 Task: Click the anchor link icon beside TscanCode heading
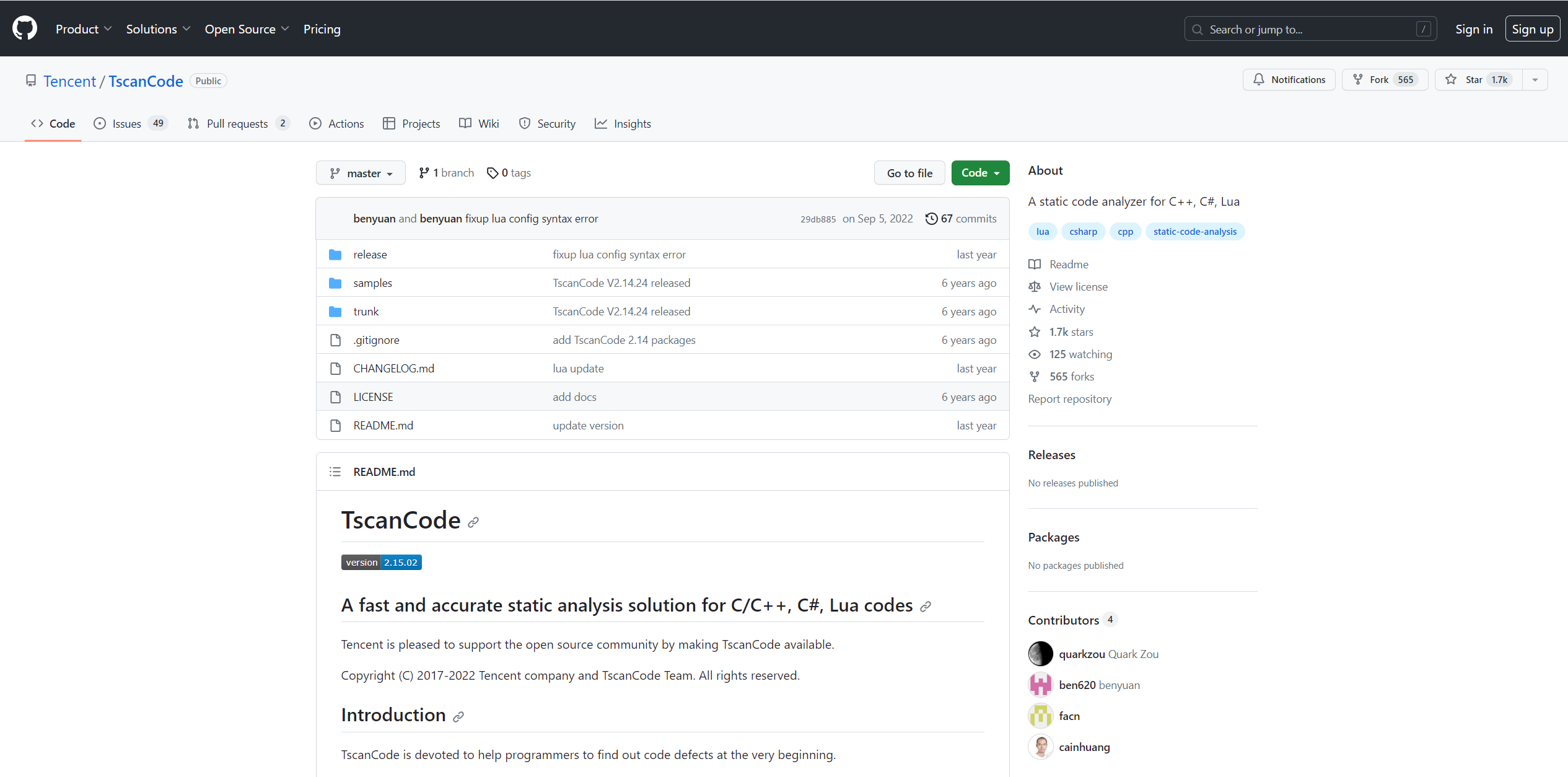tap(473, 522)
